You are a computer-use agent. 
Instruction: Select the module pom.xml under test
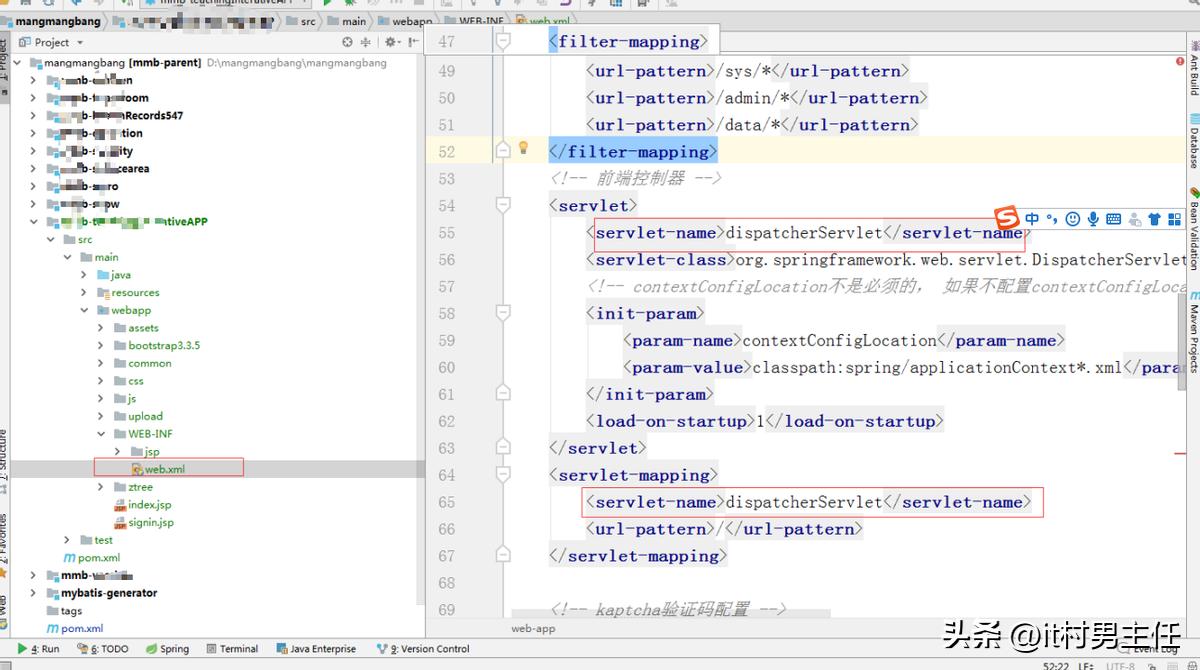pos(92,558)
